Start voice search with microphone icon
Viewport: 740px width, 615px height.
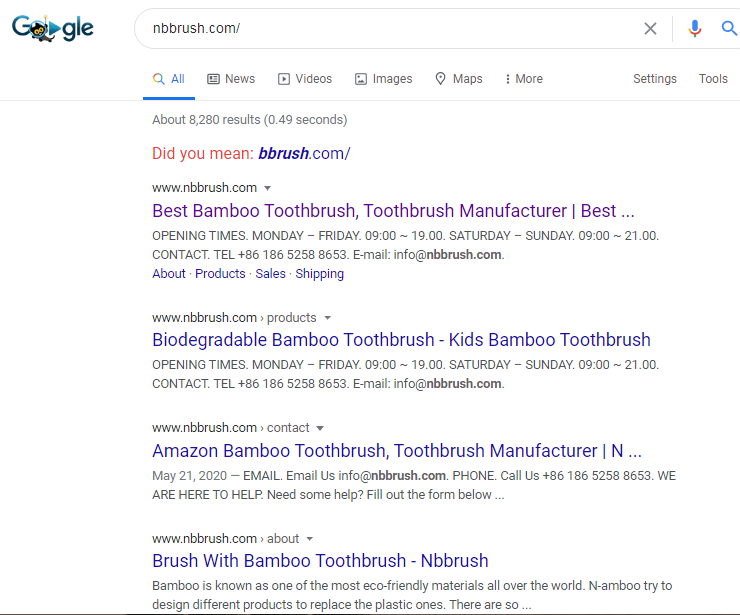click(x=694, y=28)
